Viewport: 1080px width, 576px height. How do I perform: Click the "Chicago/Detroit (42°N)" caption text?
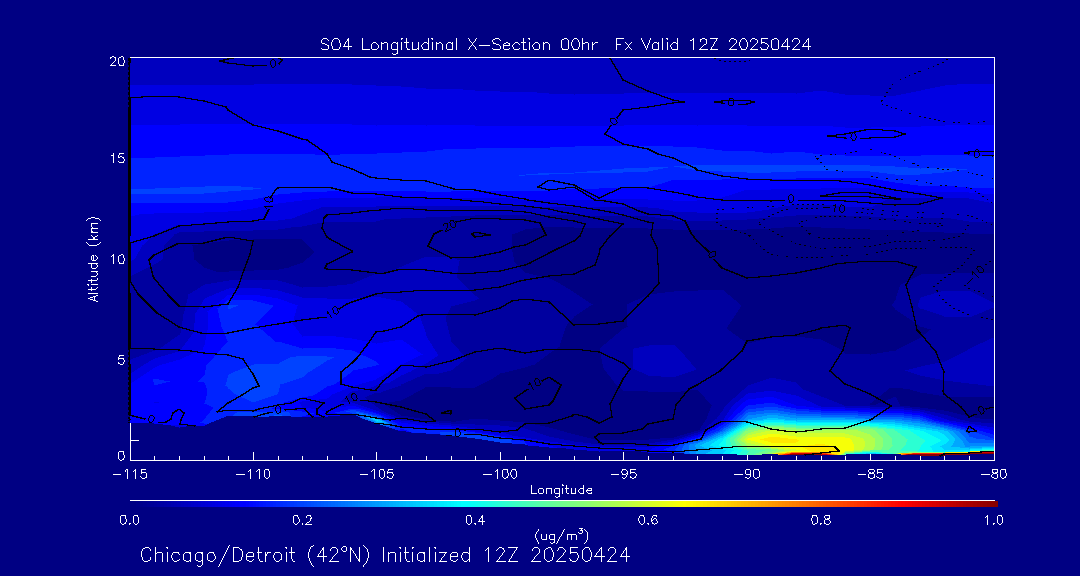[x=257, y=555]
